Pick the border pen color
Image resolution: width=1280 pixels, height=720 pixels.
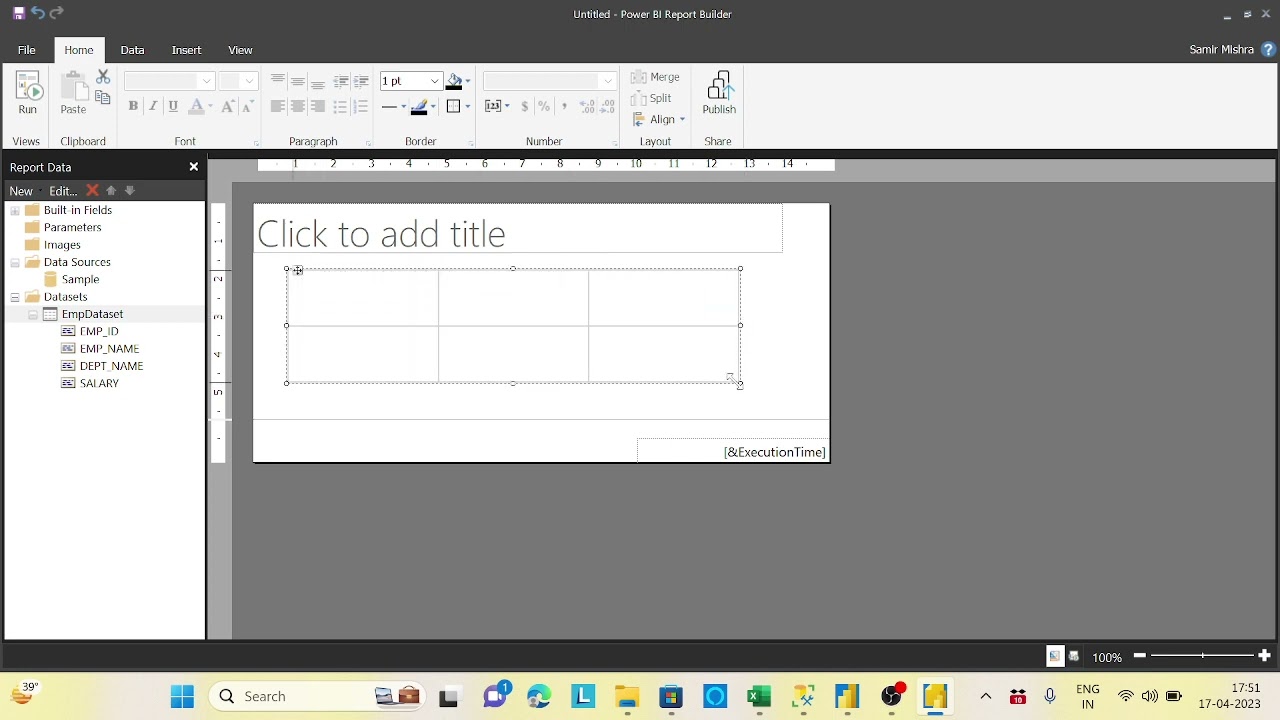click(420, 107)
